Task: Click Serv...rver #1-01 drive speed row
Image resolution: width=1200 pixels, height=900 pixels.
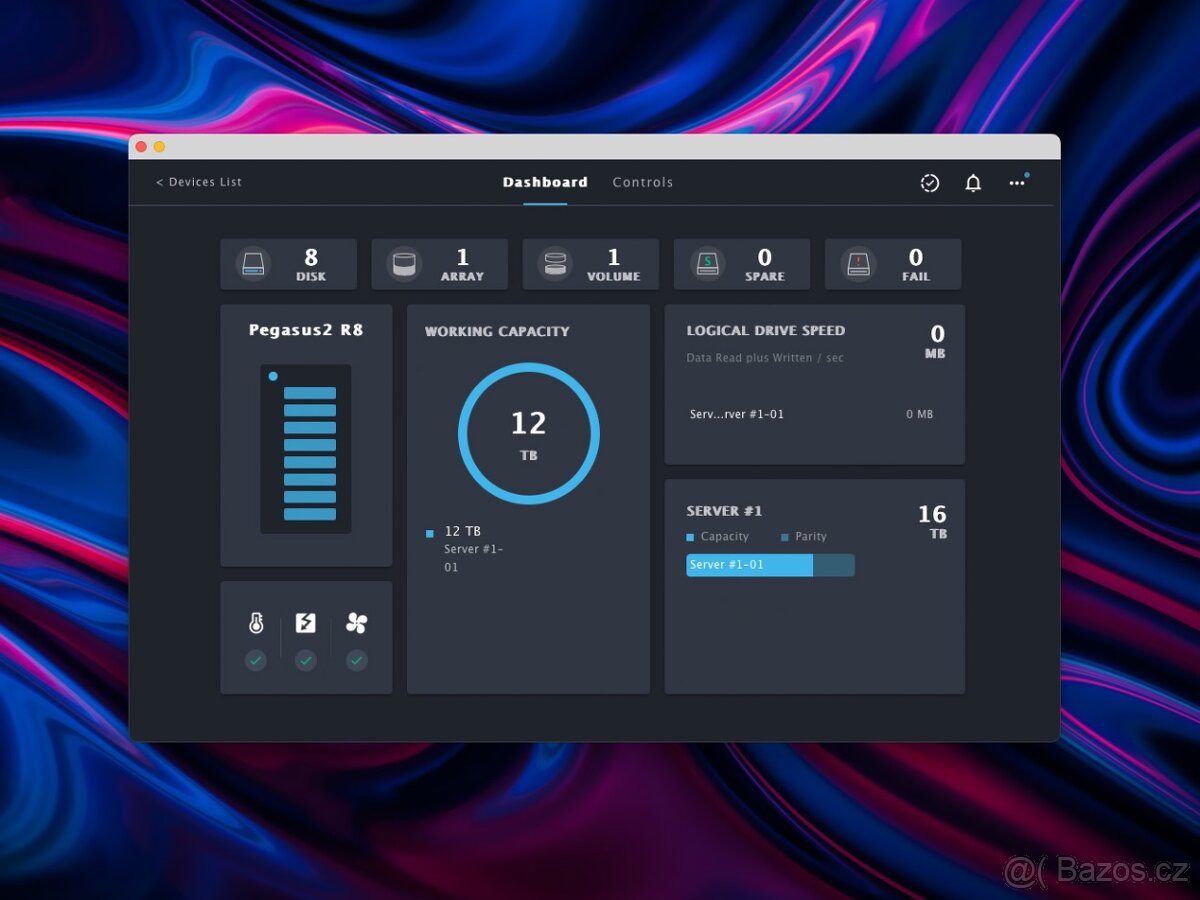Action: 737,414
